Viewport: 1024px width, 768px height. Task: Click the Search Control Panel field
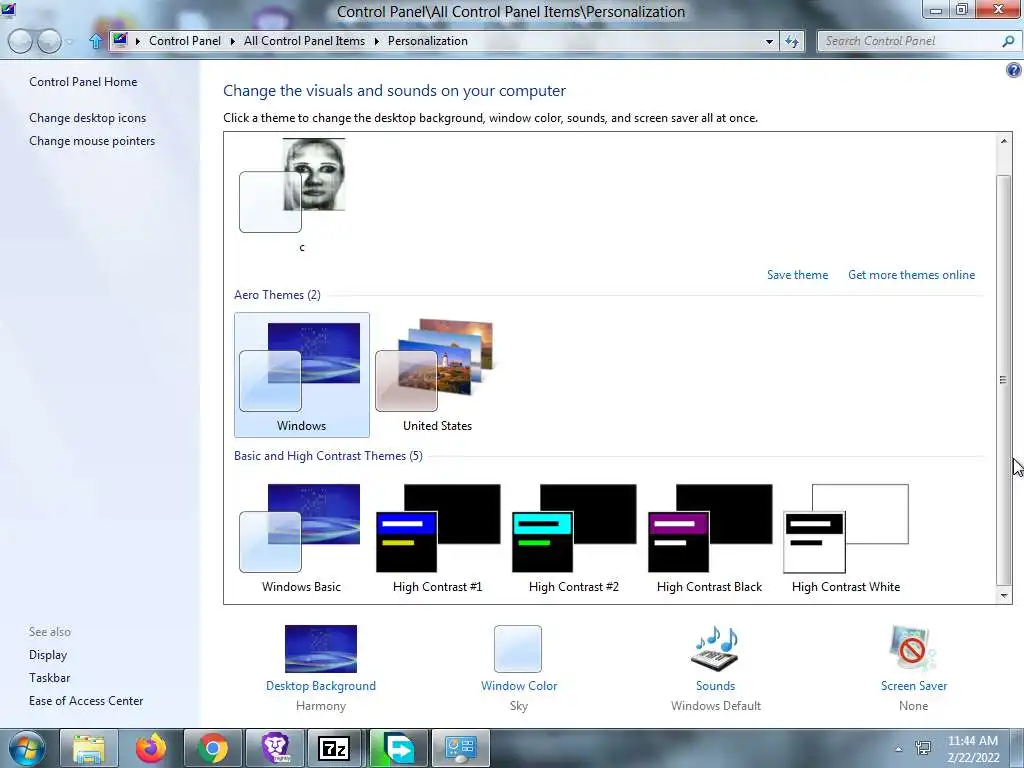click(x=911, y=41)
